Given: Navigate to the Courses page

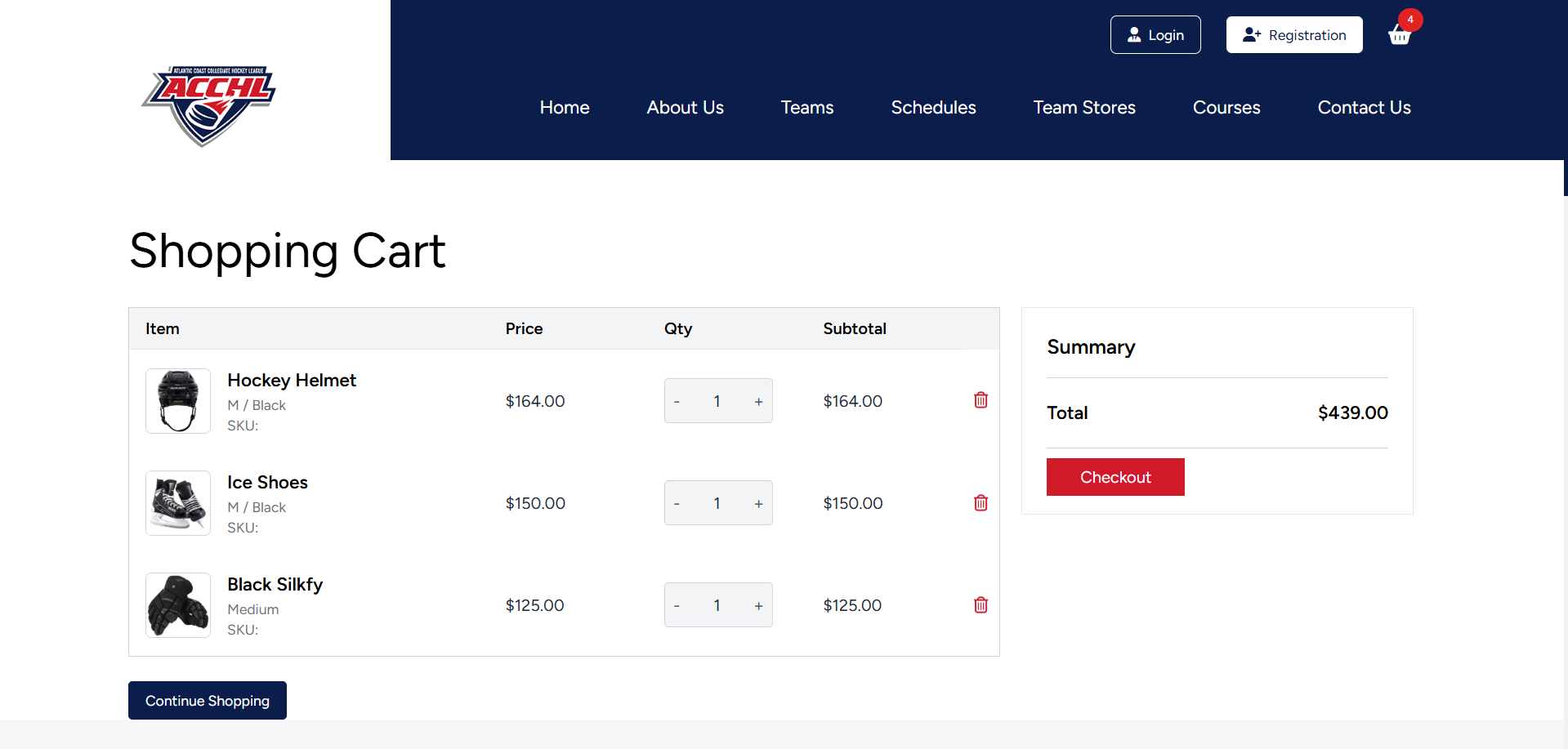Looking at the screenshot, I should [x=1226, y=107].
